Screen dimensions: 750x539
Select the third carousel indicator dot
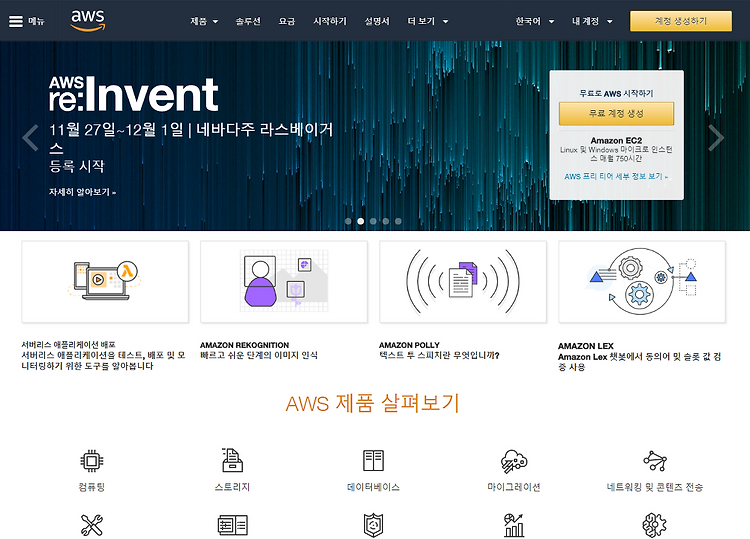(373, 221)
